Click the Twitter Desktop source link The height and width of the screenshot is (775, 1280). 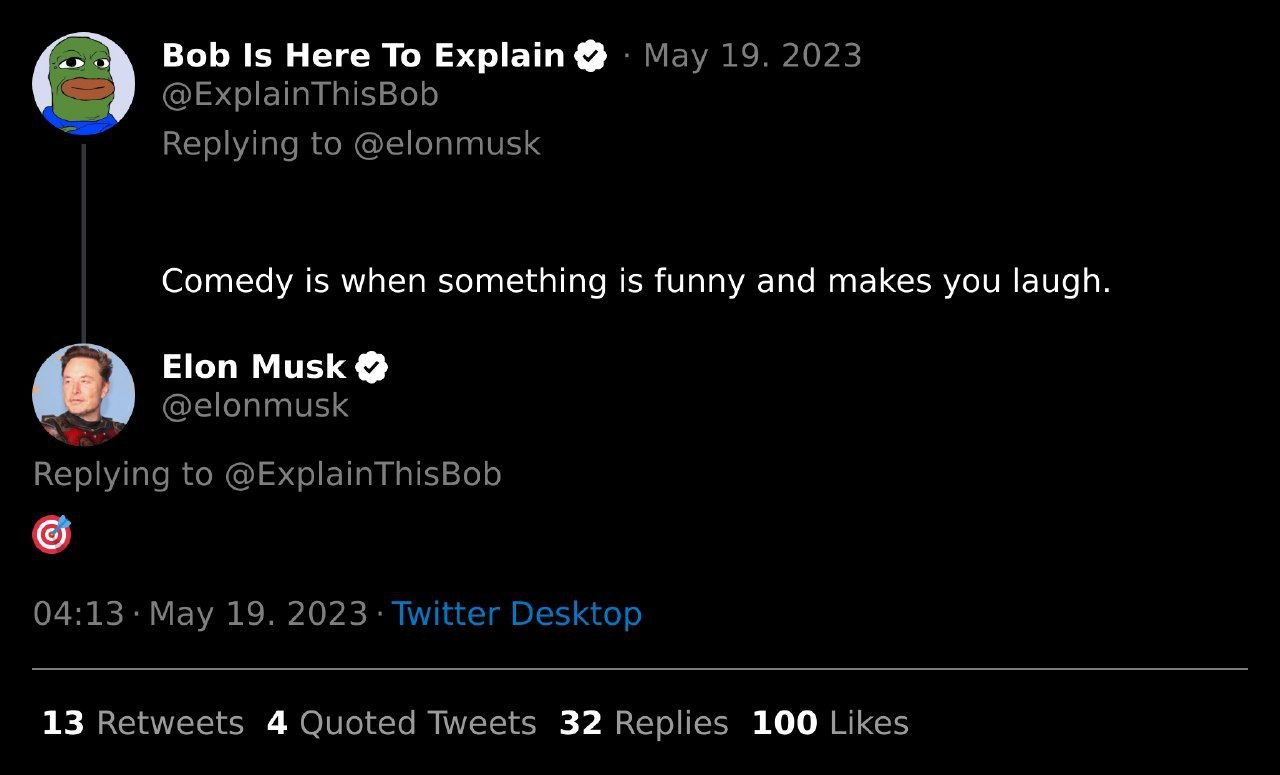click(517, 613)
